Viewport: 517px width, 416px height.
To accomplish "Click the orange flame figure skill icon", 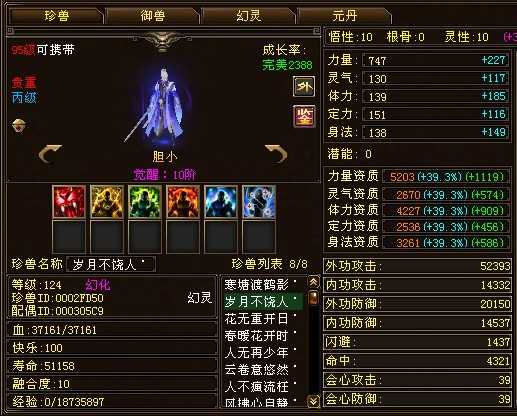I will coord(183,202).
